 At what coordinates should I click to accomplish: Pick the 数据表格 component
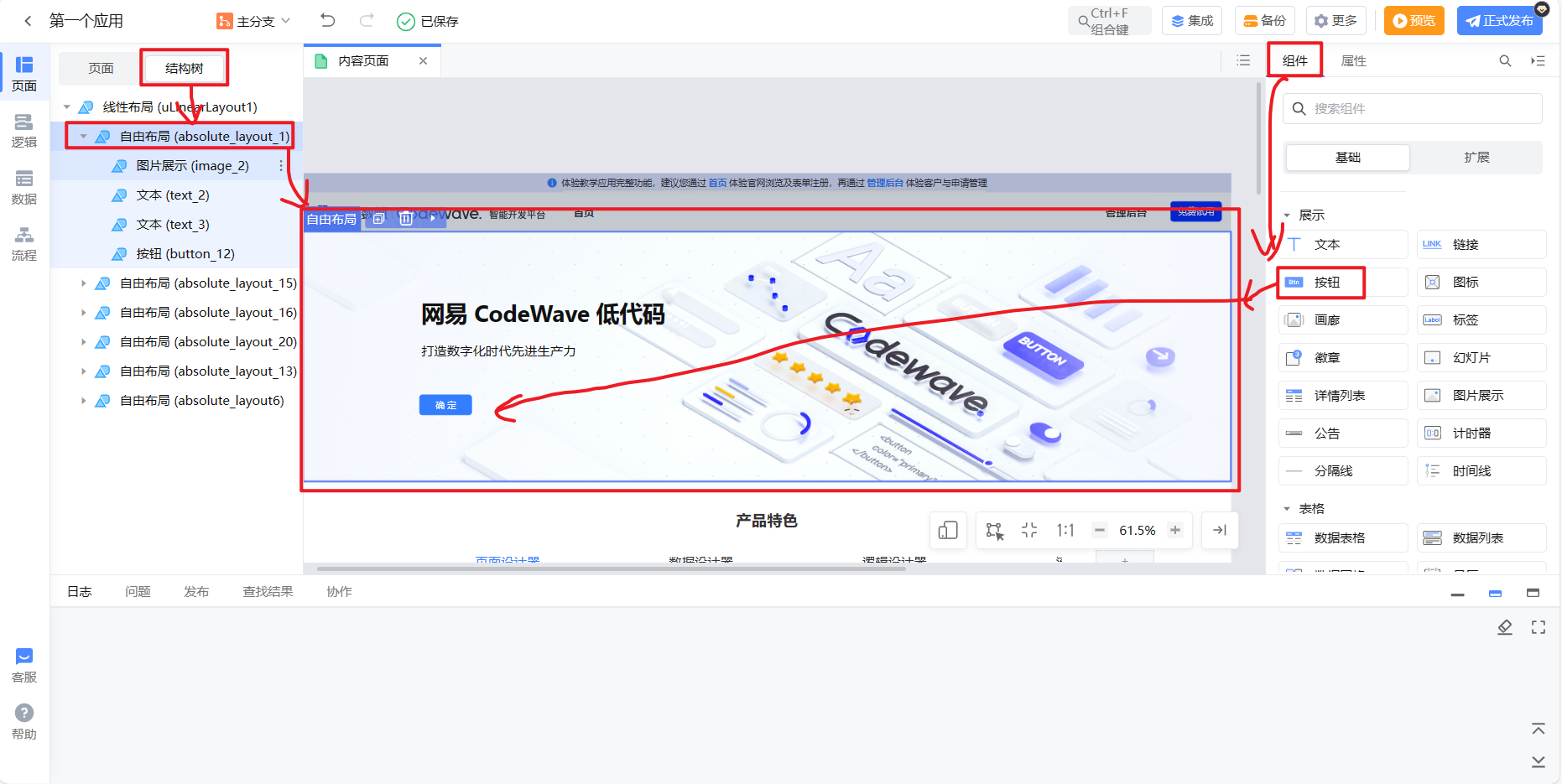tap(1343, 538)
